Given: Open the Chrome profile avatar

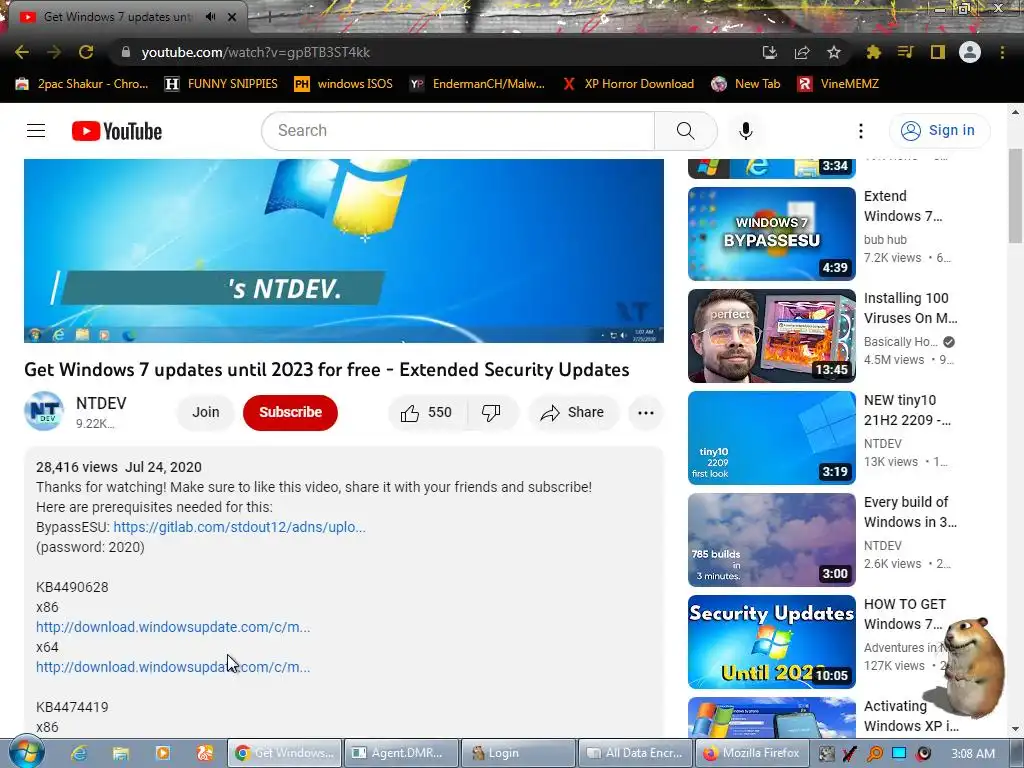Looking at the screenshot, I should [970, 52].
